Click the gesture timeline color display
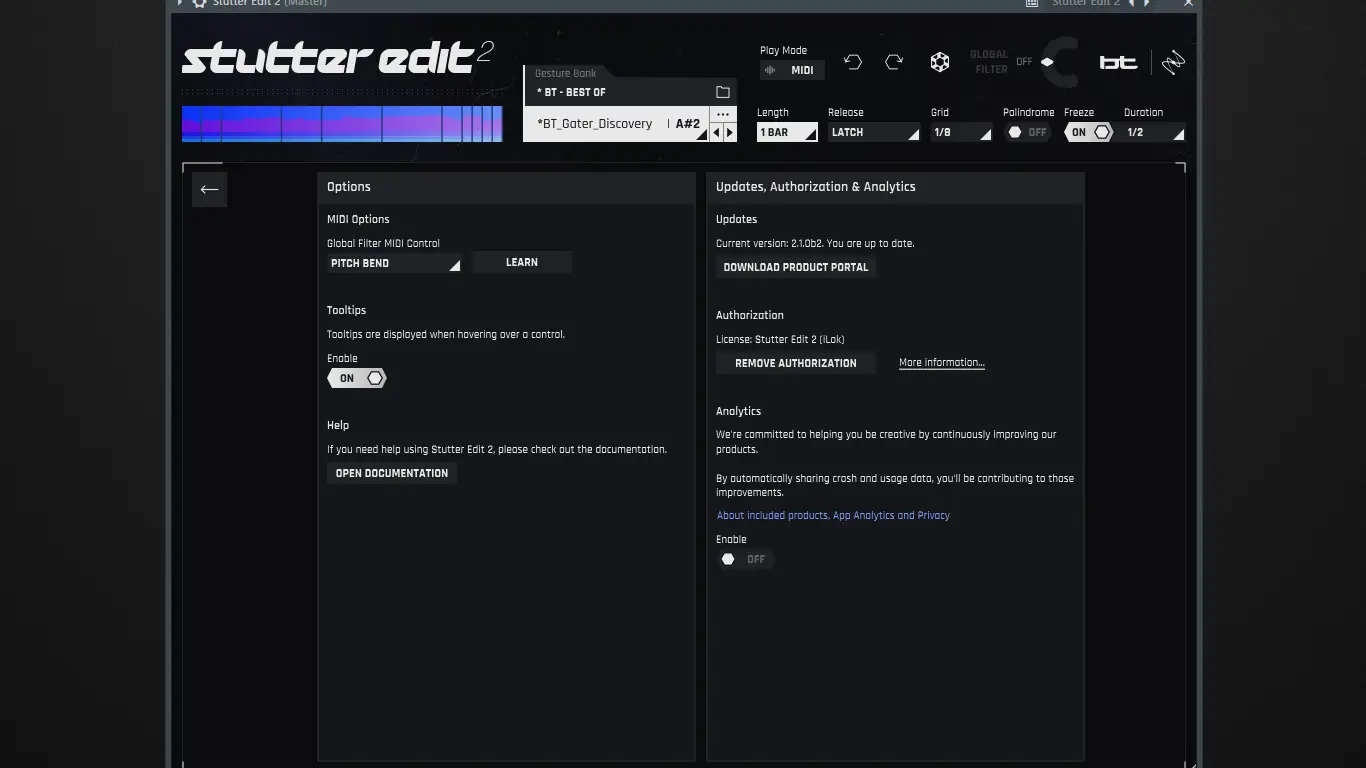The image size is (1366, 768). click(342, 124)
